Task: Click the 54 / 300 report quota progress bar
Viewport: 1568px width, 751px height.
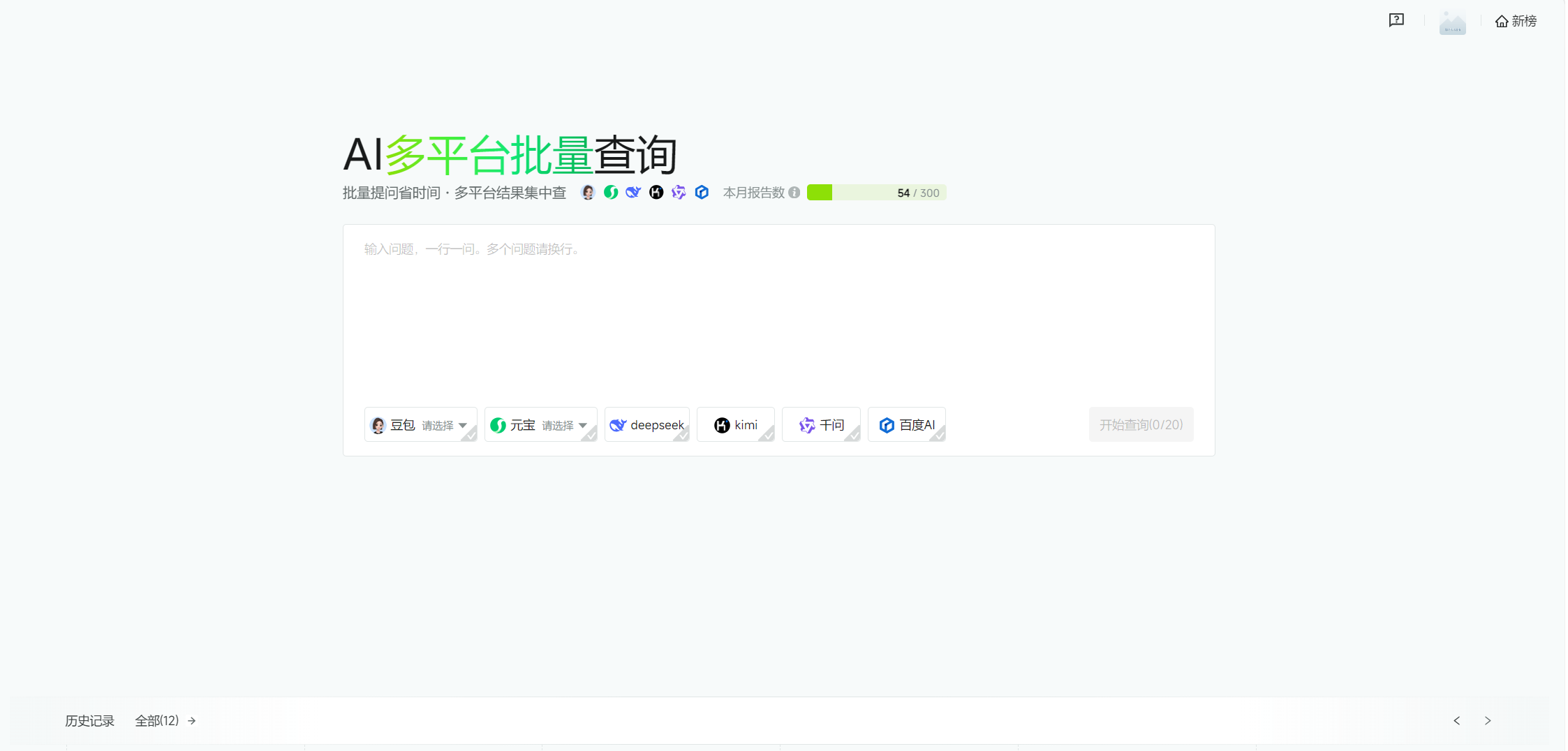Action: (876, 193)
